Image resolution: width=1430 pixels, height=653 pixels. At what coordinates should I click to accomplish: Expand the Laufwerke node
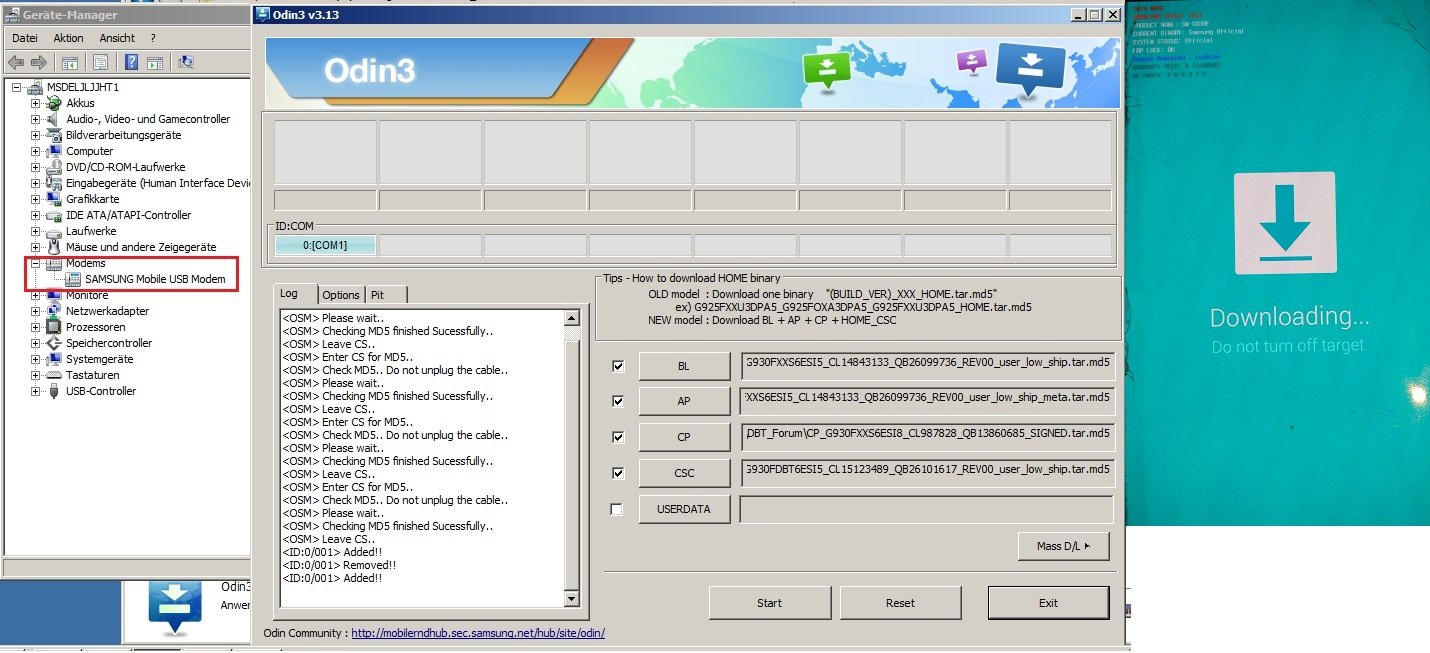pyautogui.click(x=36, y=231)
